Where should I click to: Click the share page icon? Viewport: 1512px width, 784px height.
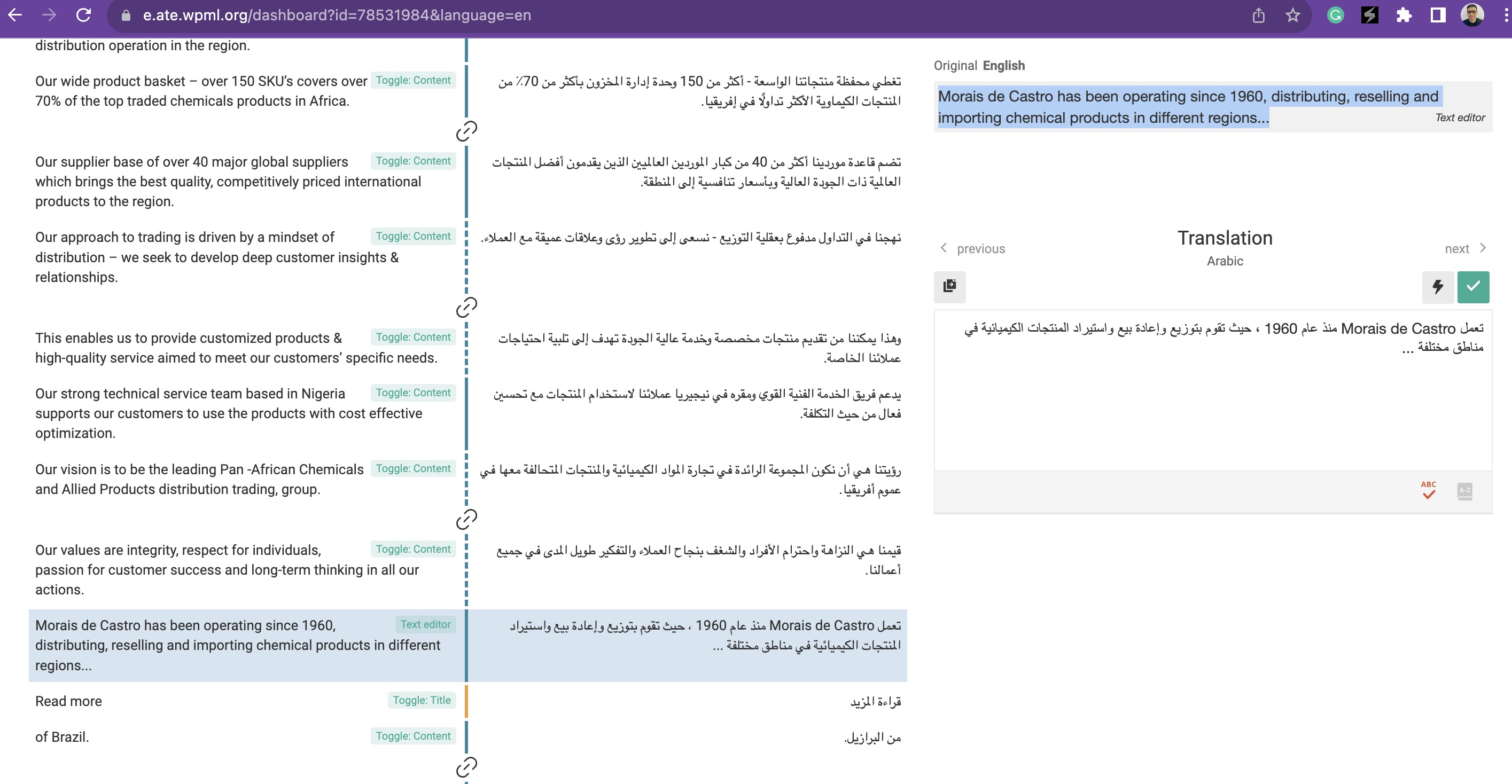1258,16
